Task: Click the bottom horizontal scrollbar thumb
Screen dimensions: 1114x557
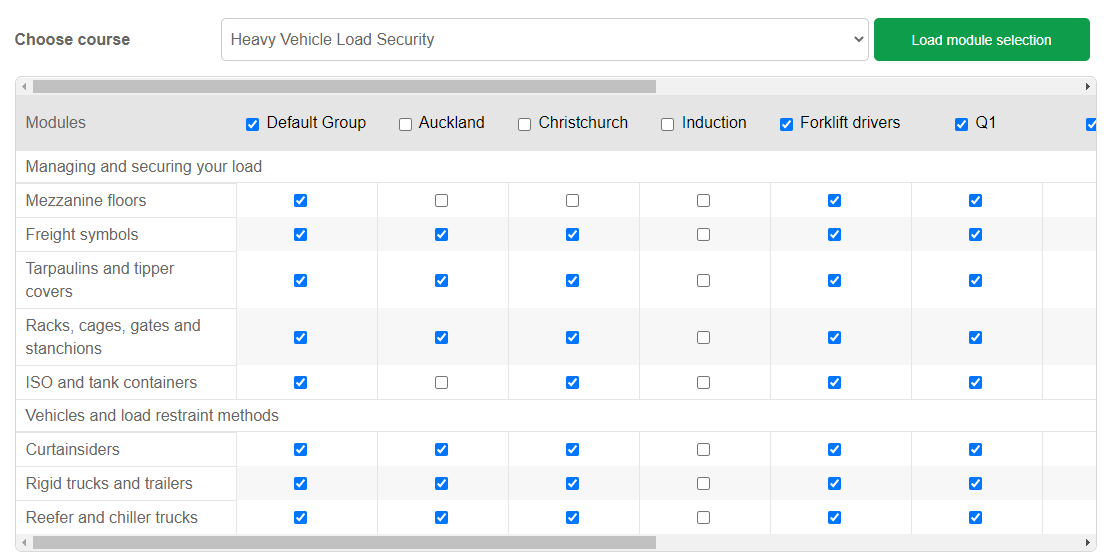Action: (344, 543)
